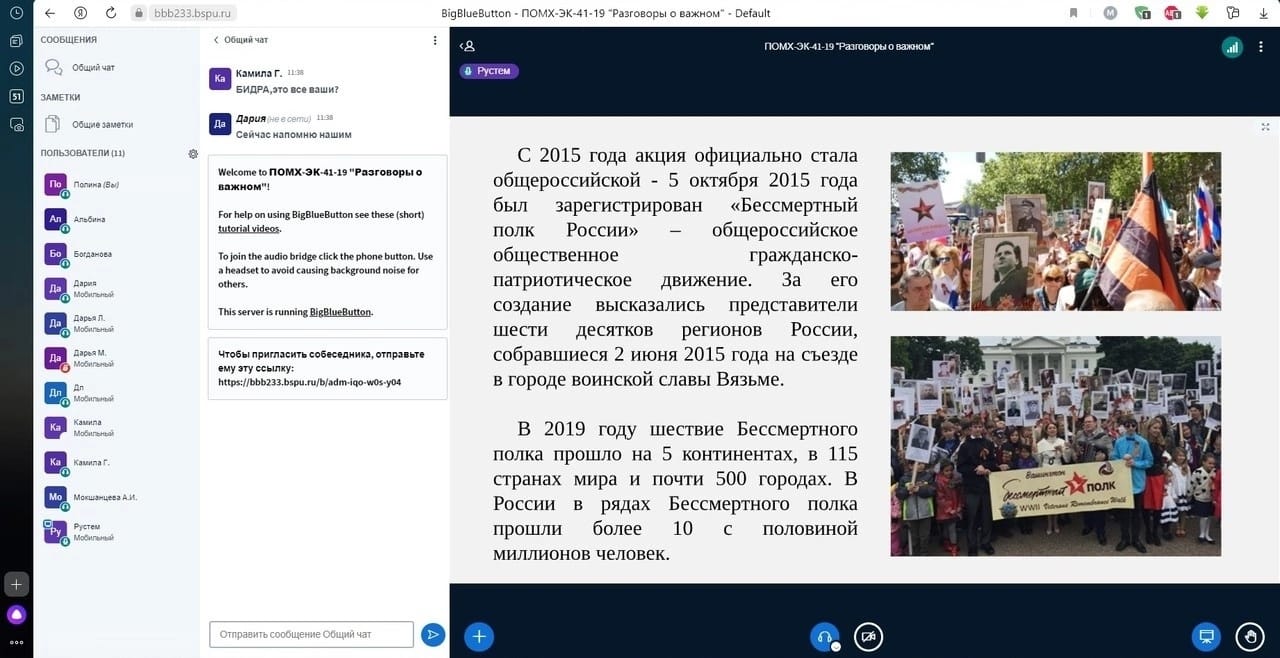The height and width of the screenshot is (658, 1280).
Task: Enable webcam with the crossed camera button
Action: (x=868, y=636)
